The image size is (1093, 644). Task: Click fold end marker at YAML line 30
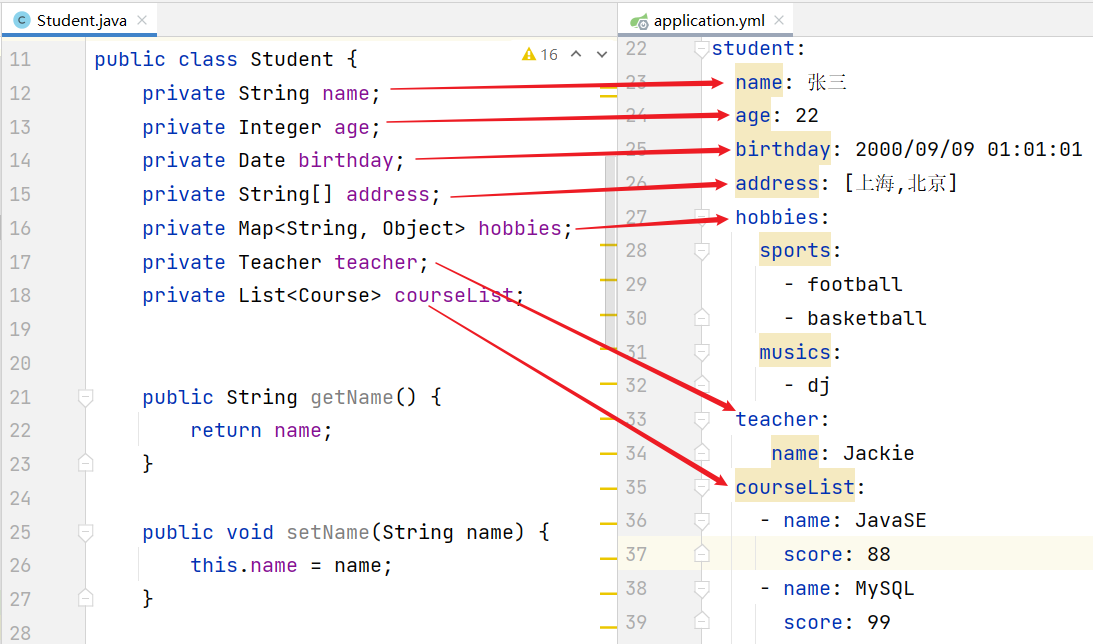coord(702,318)
